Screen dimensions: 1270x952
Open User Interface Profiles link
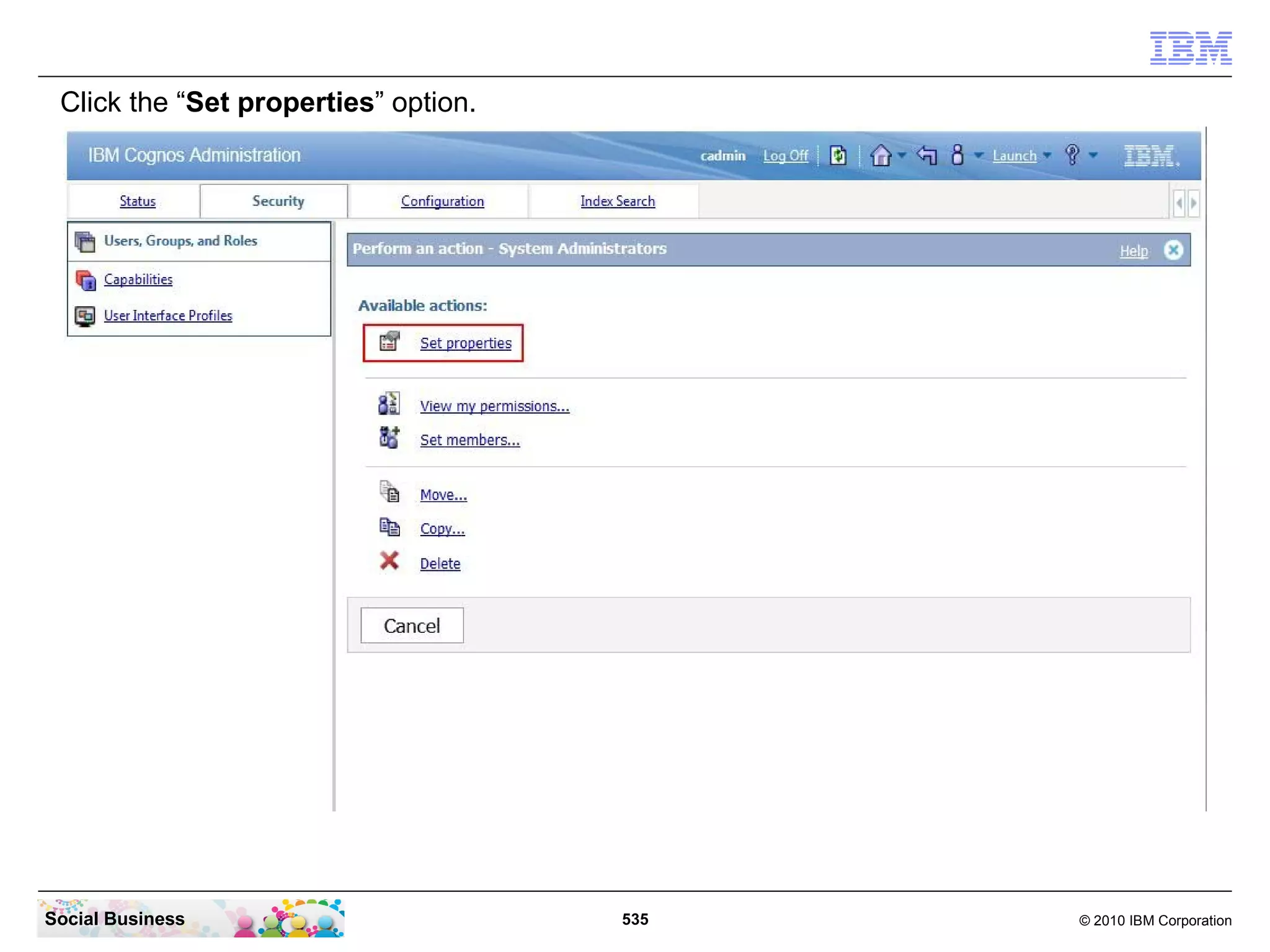[x=168, y=315]
